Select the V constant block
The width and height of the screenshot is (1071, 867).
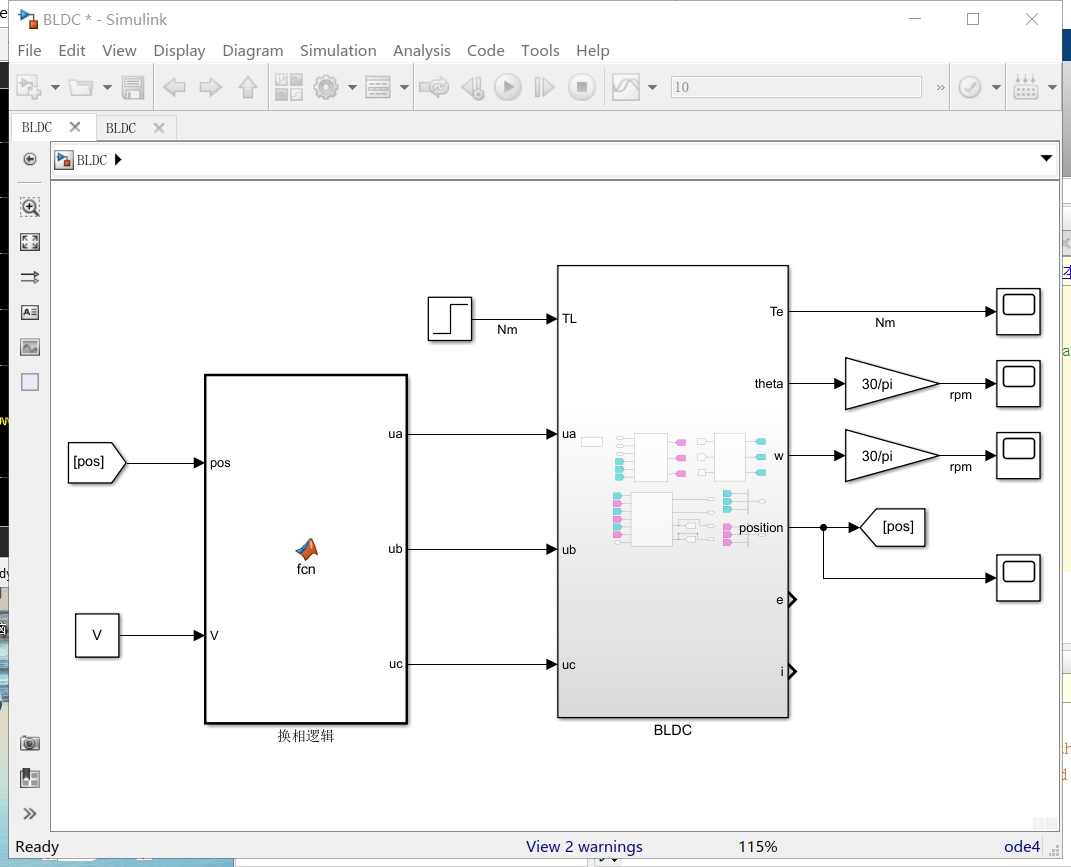(97, 635)
